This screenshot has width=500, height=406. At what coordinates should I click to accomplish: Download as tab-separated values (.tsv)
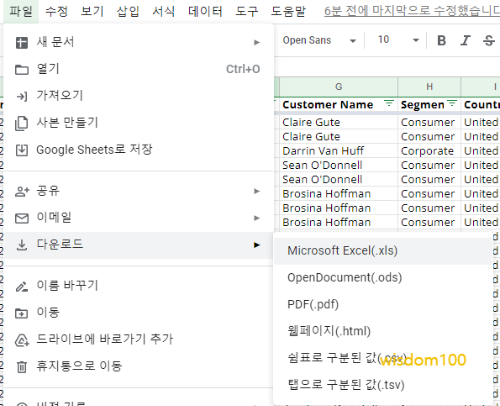click(383, 385)
